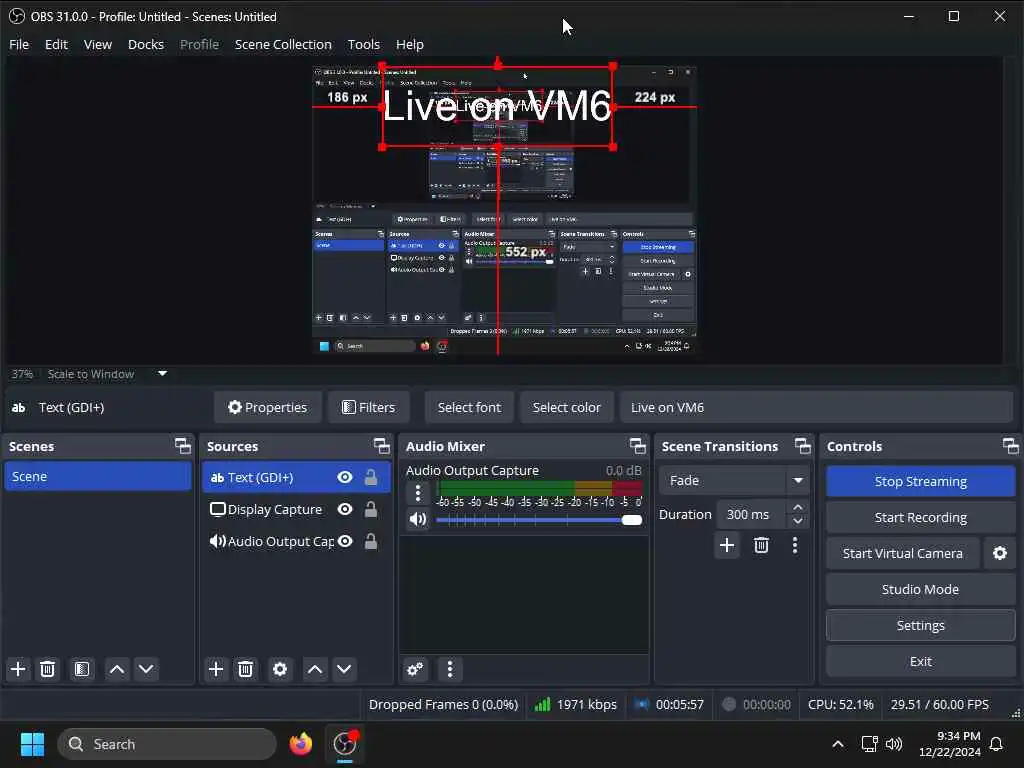Move source up arrow in Sources dock
The width and height of the screenshot is (1024, 768).
315,669
